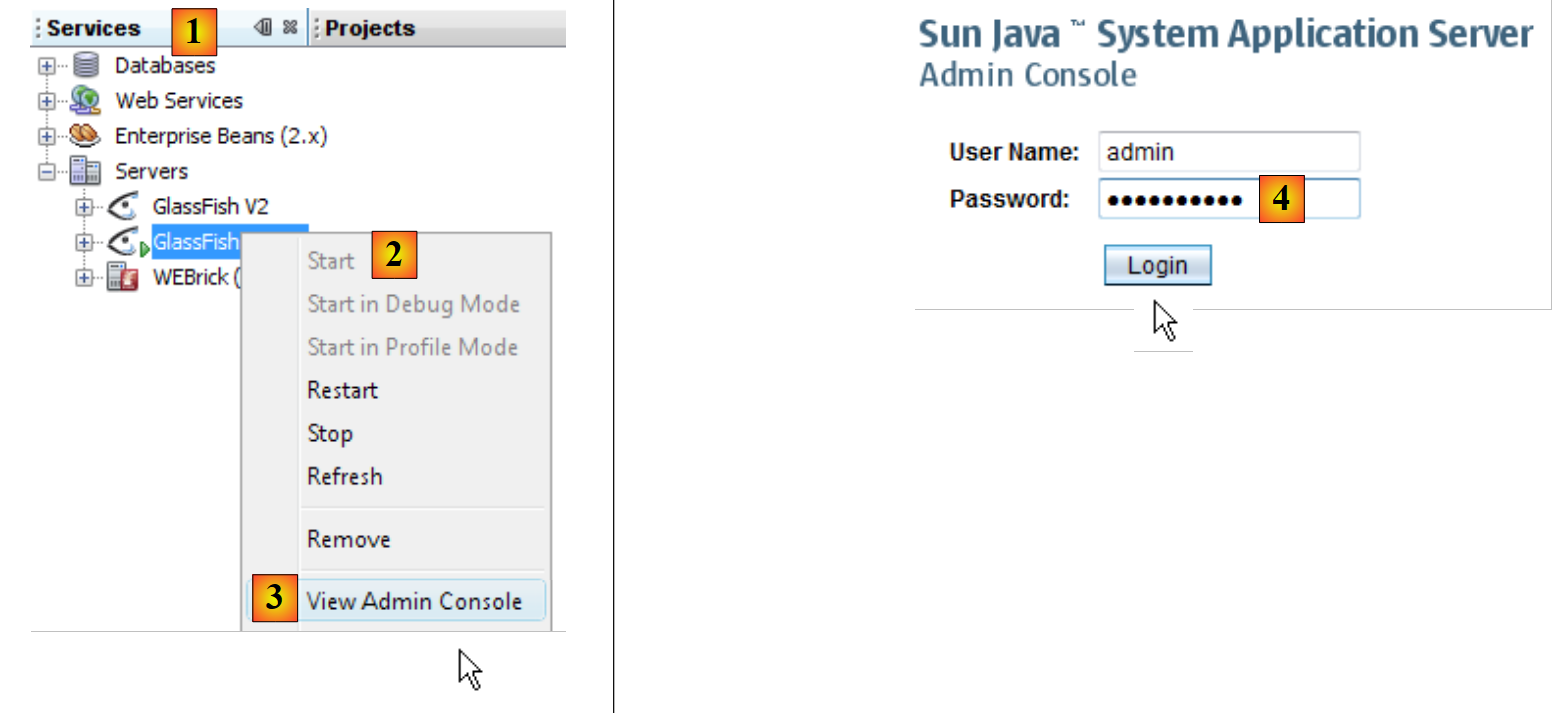This screenshot has width=1557, height=713.
Task: Choose Refresh from the context menu
Action: 344,476
